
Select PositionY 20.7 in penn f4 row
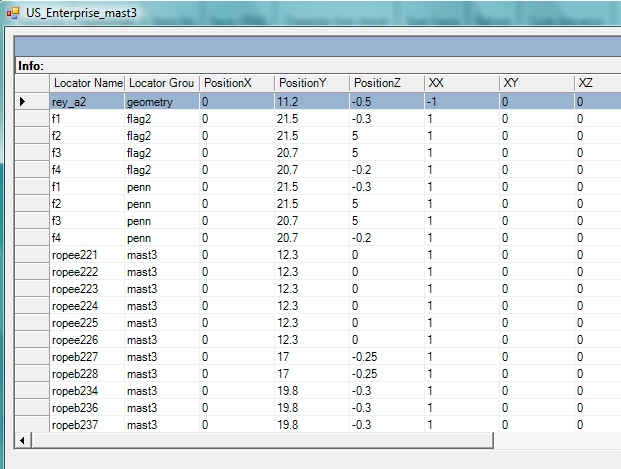coord(312,238)
